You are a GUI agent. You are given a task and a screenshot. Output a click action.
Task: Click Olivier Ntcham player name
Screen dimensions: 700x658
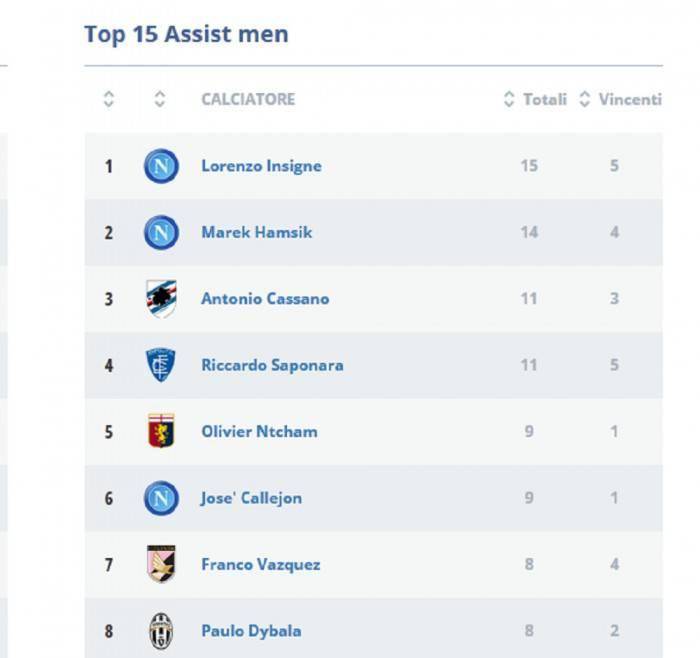(259, 432)
